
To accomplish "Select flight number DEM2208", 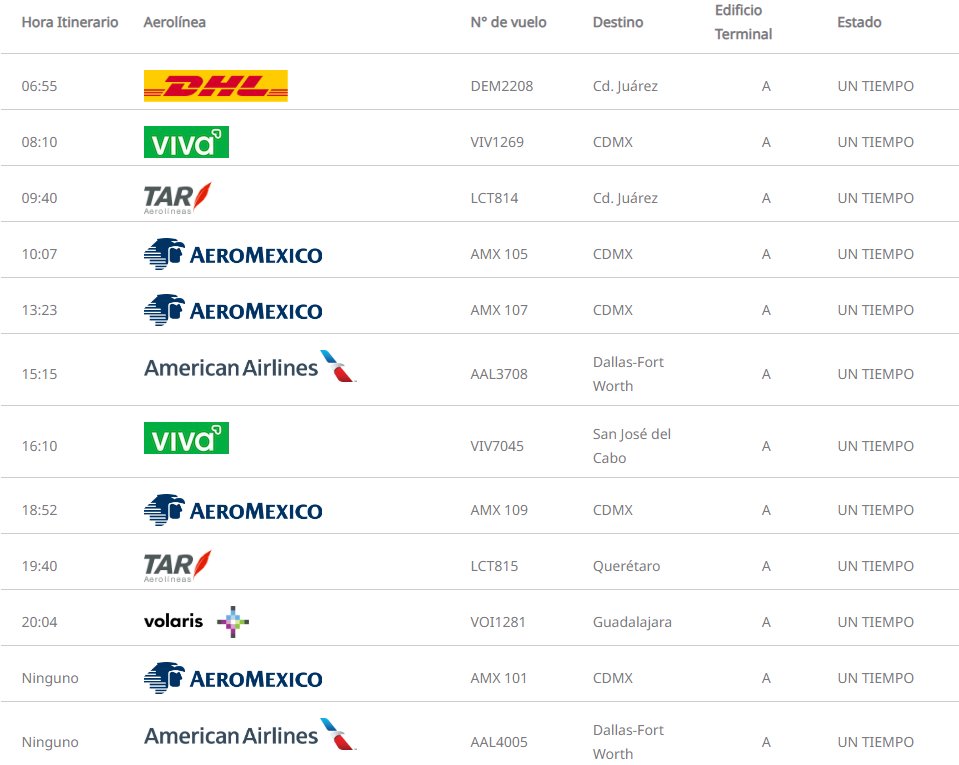I will 502,86.
